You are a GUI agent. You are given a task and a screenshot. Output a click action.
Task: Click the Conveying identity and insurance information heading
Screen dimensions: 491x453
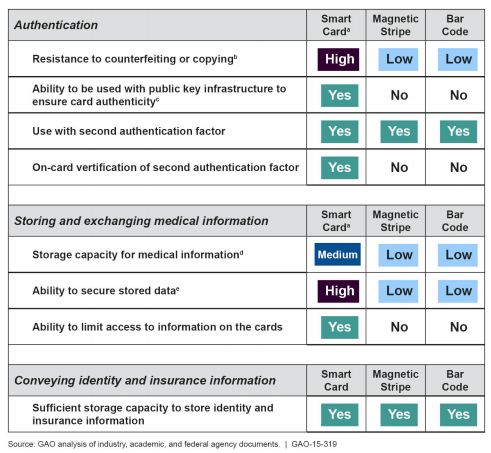(x=145, y=381)
